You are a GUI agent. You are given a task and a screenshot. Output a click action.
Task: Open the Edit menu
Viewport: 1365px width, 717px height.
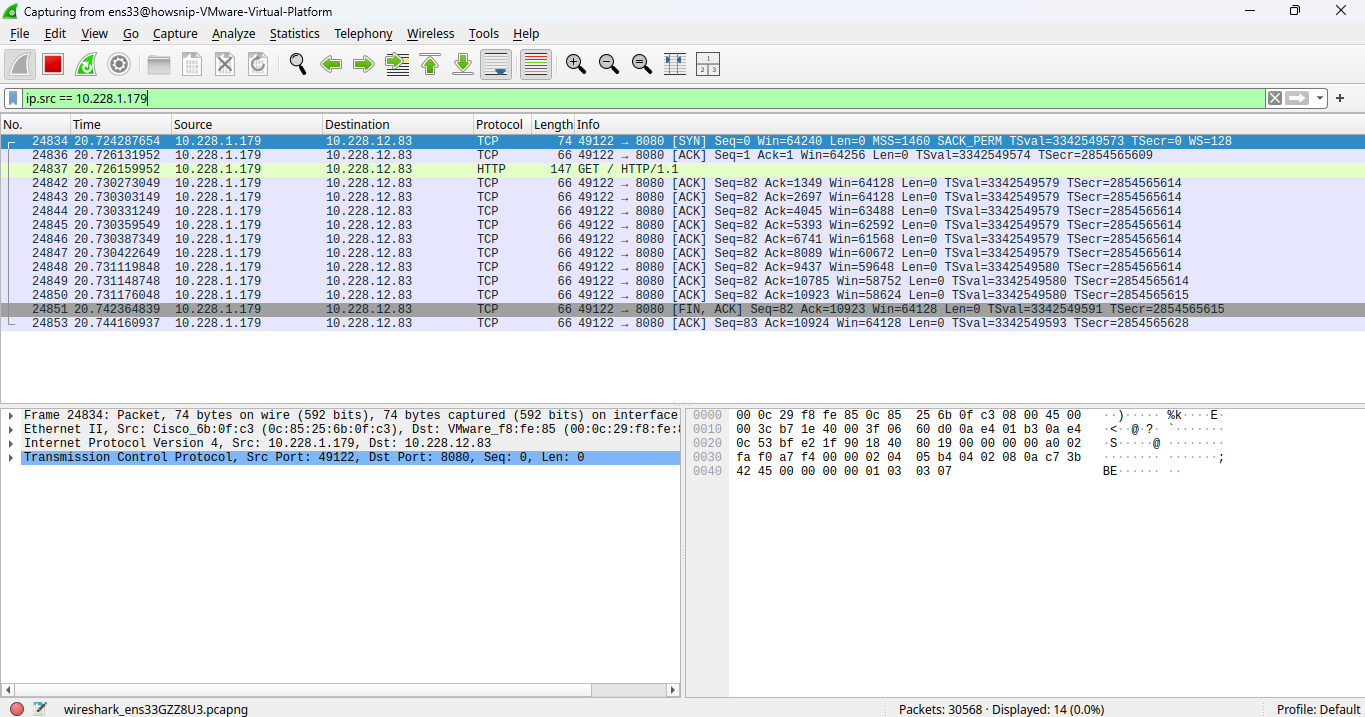click(x=55, y=34)
